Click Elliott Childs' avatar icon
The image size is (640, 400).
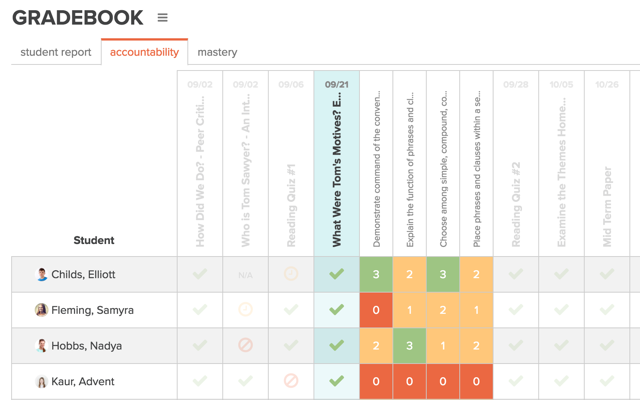(x=42, y=275)
